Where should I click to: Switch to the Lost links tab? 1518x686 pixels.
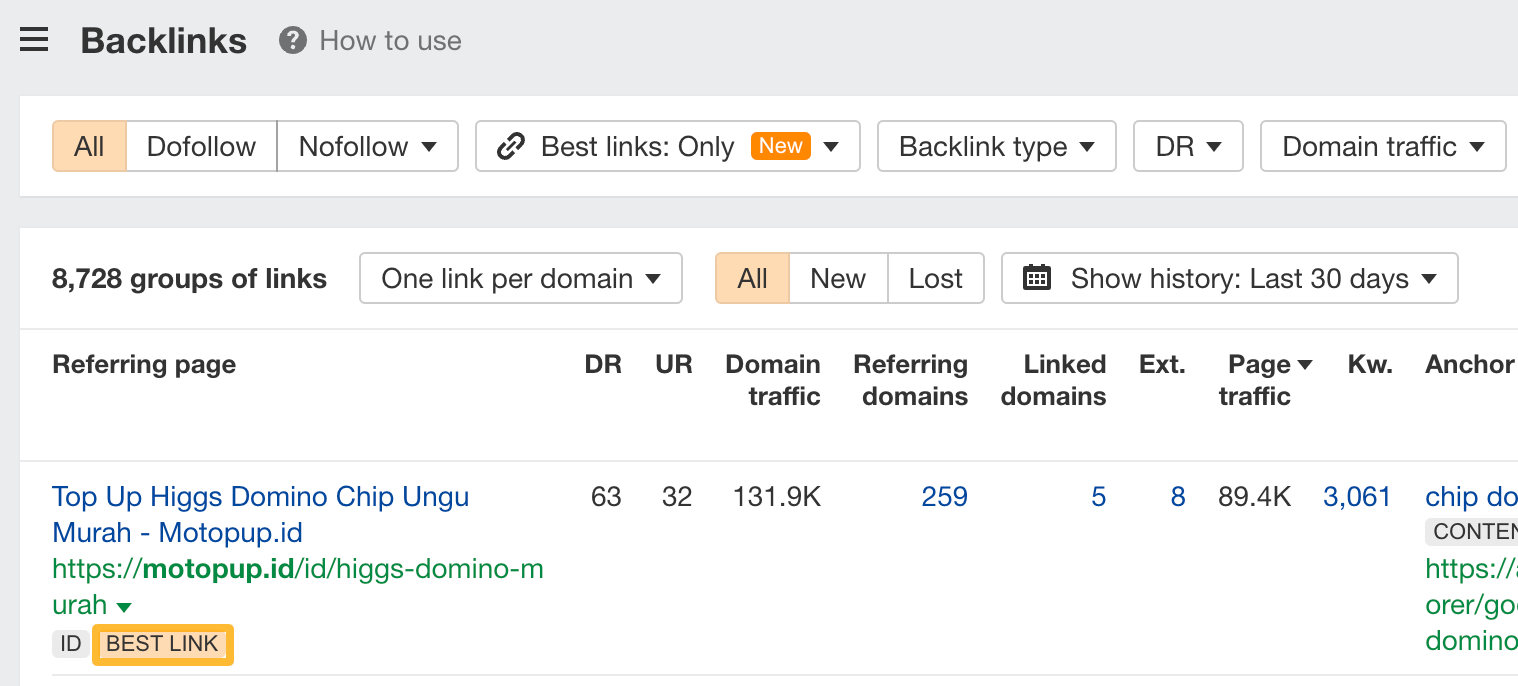point(935,278)
